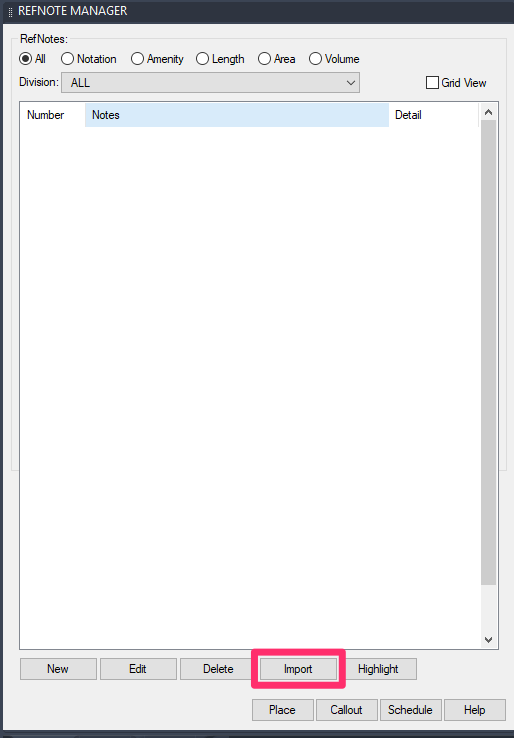Click the scrollbar up arrow
The height and width of the screenshot is (738, 514).
click(489, 112)
